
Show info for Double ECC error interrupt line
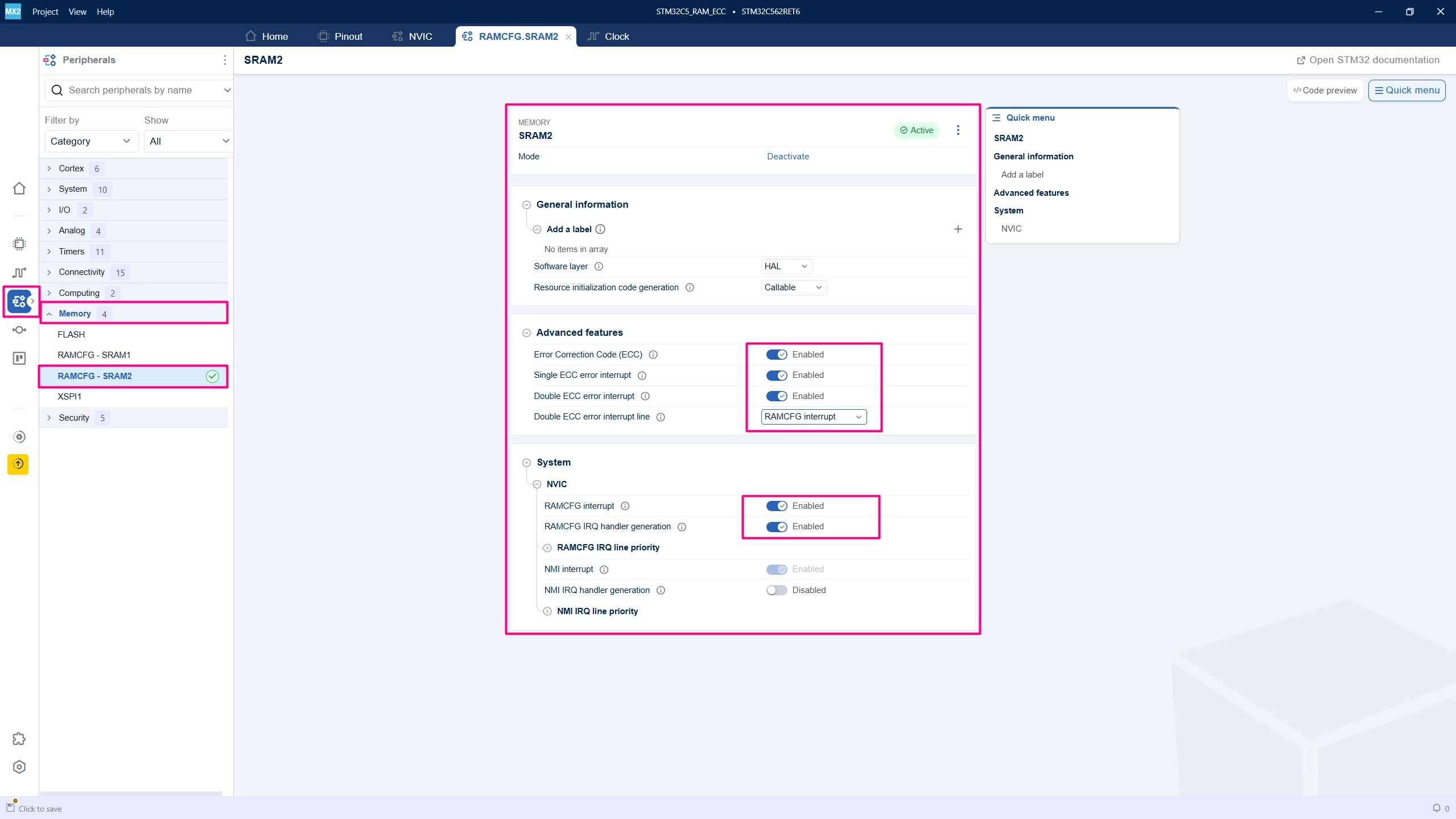pos(661,417)
